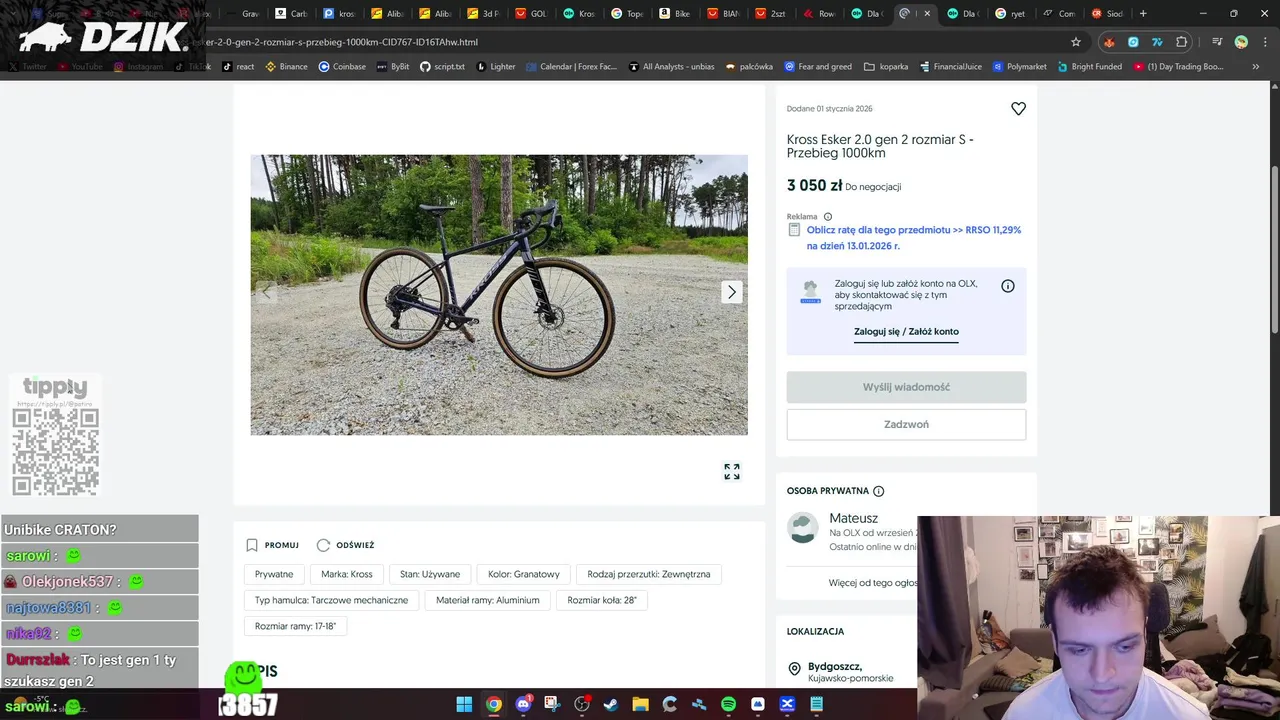Open a new browser tab
The image size is (1280, 720).
pos(1143,13)
